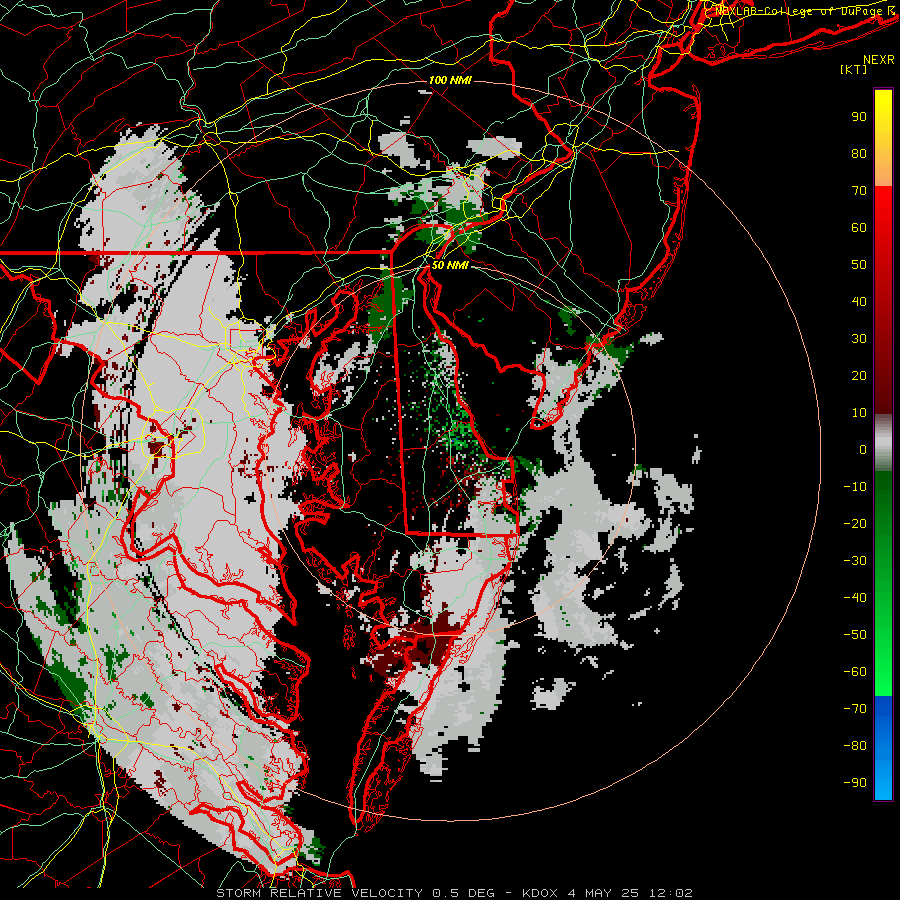Click the -40 value on velocity scale

tap(855, 598)
